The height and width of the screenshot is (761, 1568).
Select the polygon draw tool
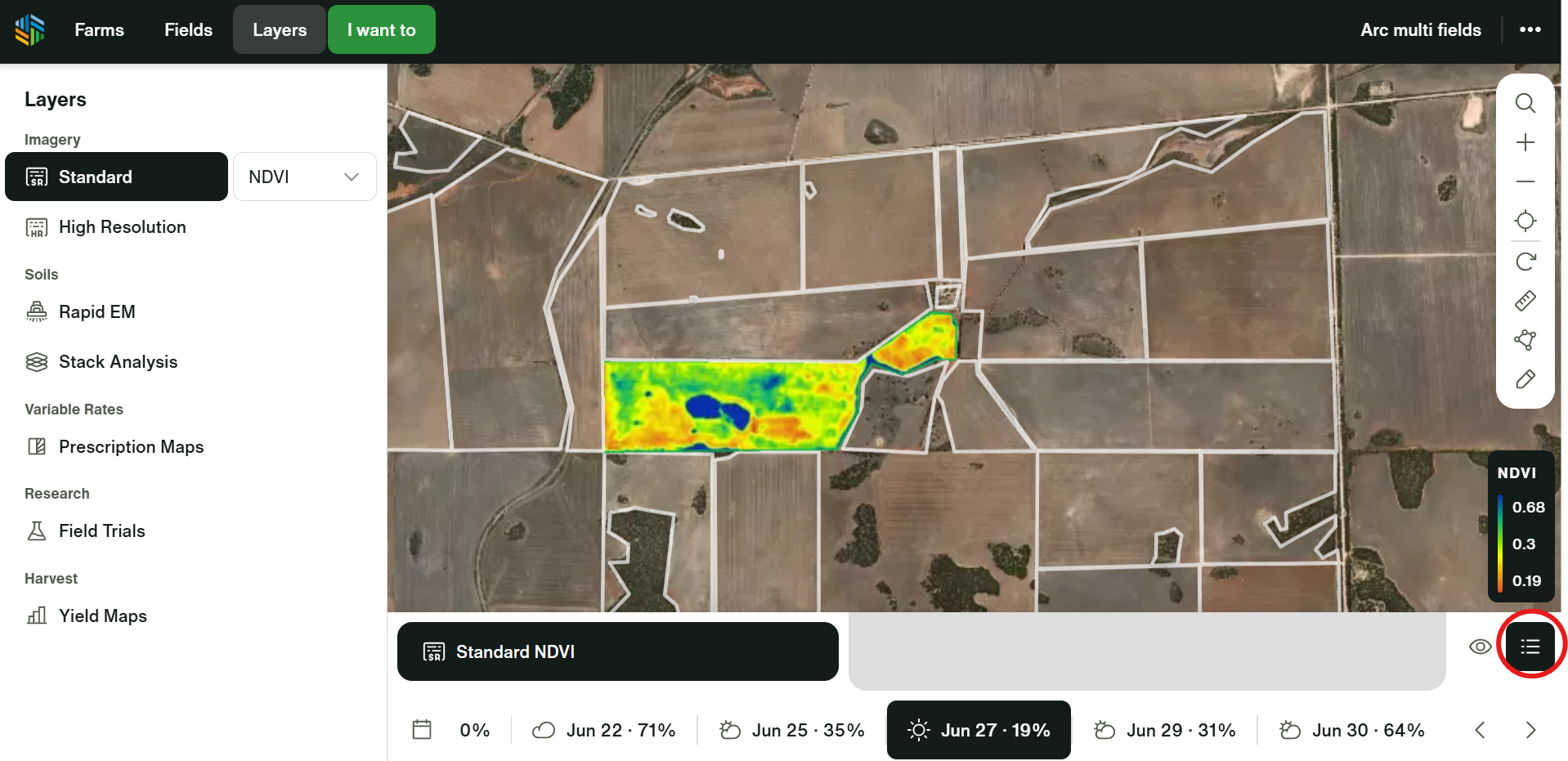point(1525,340)
